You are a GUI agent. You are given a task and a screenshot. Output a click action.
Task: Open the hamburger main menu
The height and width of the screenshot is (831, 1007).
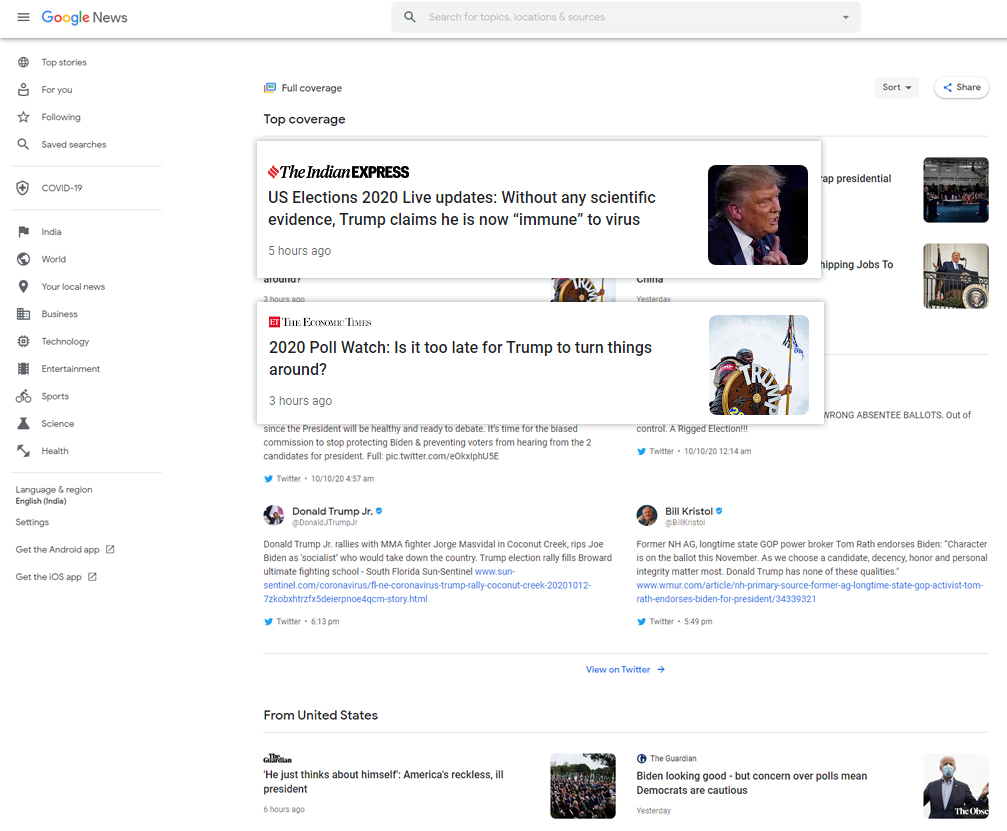23,17
